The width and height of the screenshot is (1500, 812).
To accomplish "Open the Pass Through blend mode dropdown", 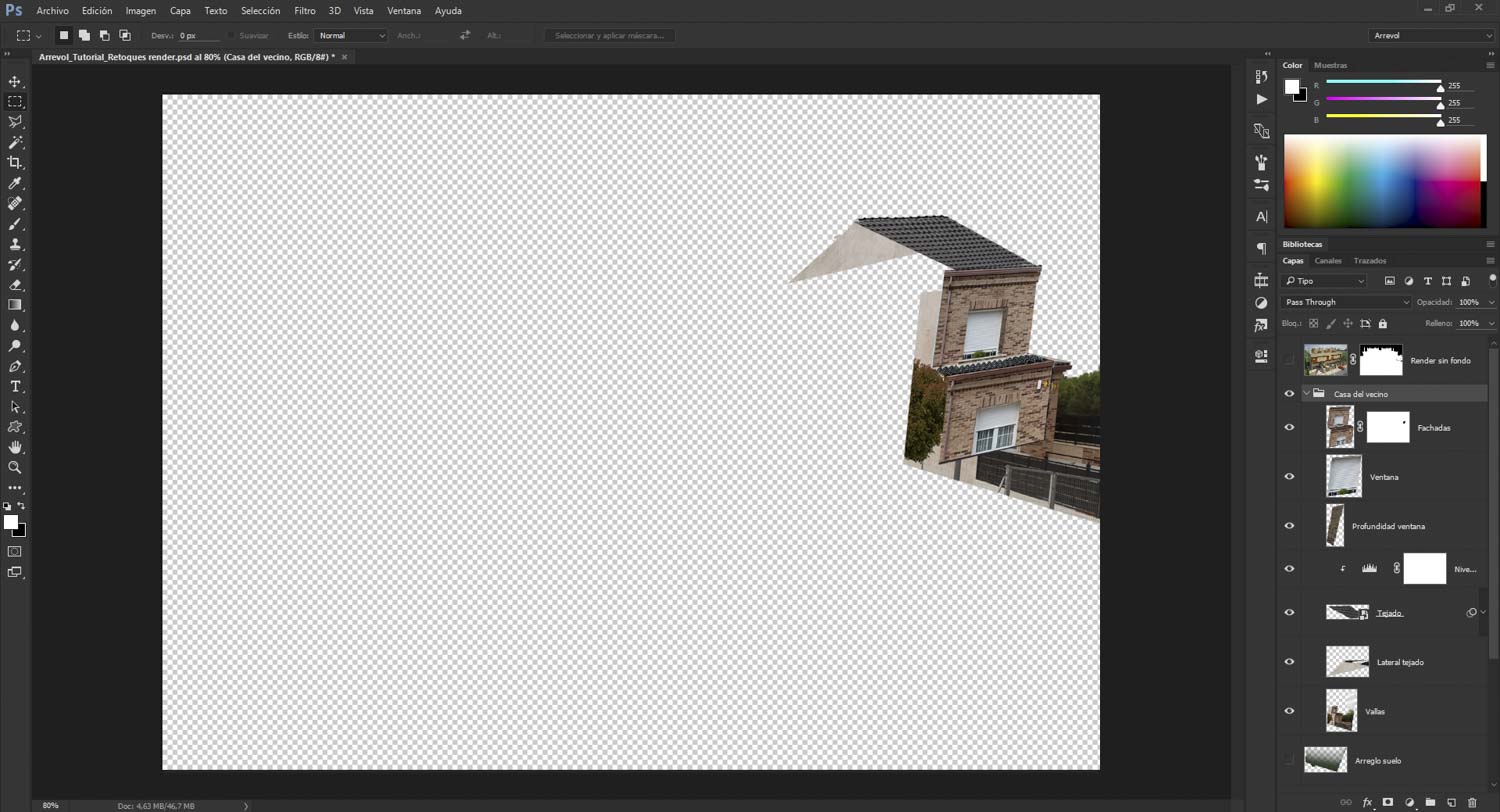I will [1346, 302].
